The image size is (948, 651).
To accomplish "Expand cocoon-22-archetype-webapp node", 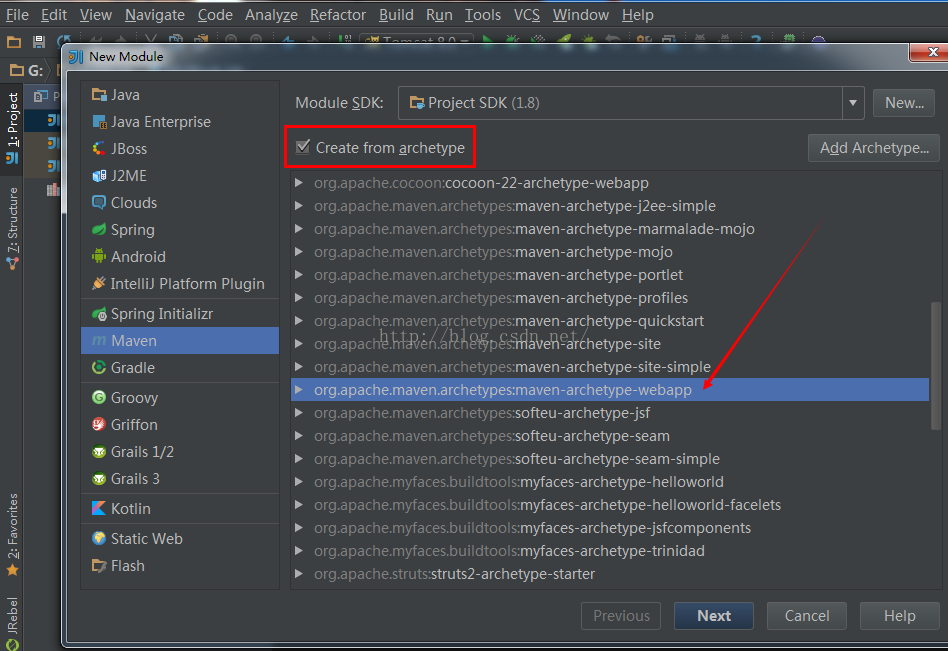I will [299, 183].
